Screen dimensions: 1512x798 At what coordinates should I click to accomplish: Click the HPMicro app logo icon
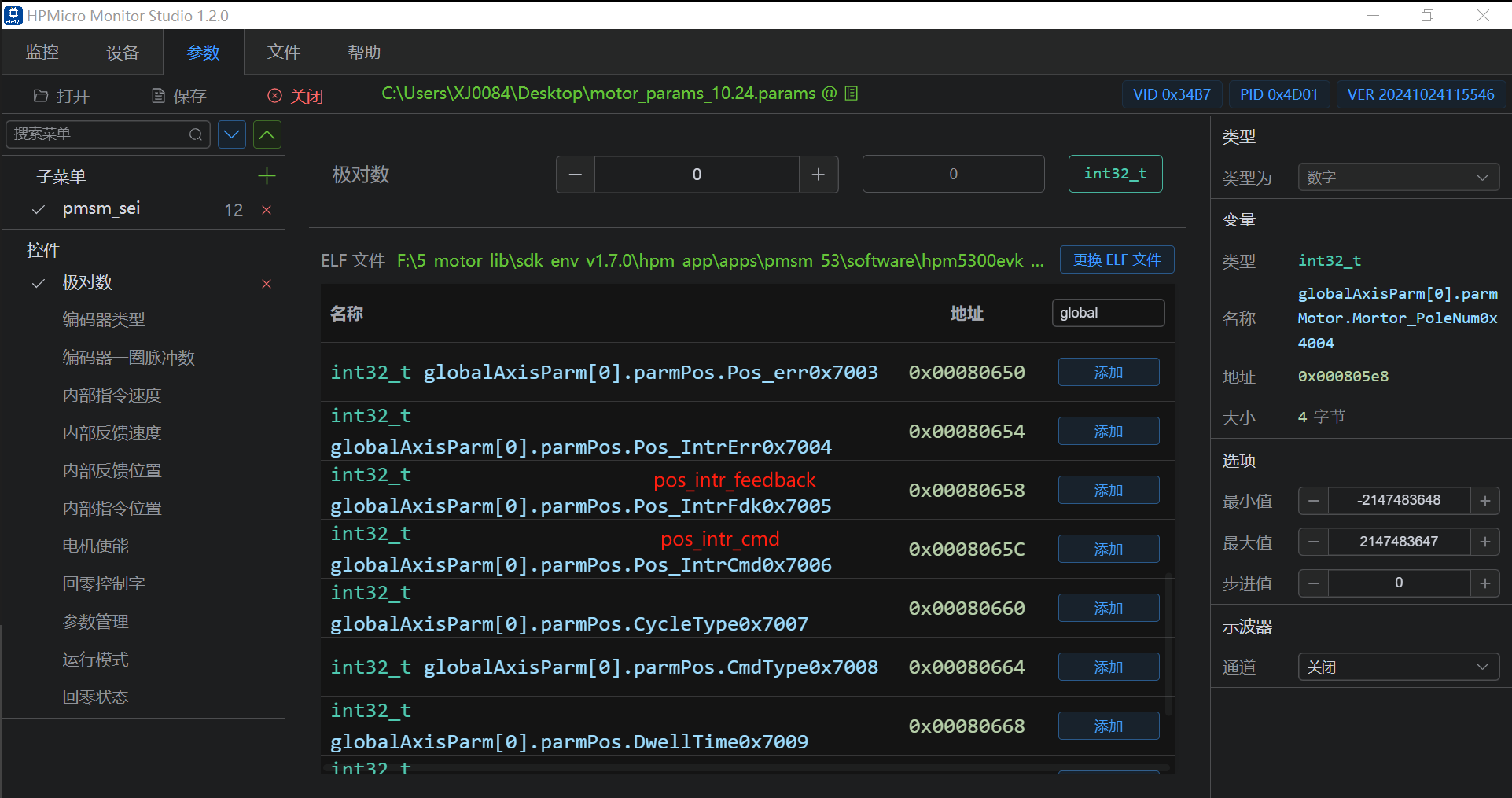13,15
